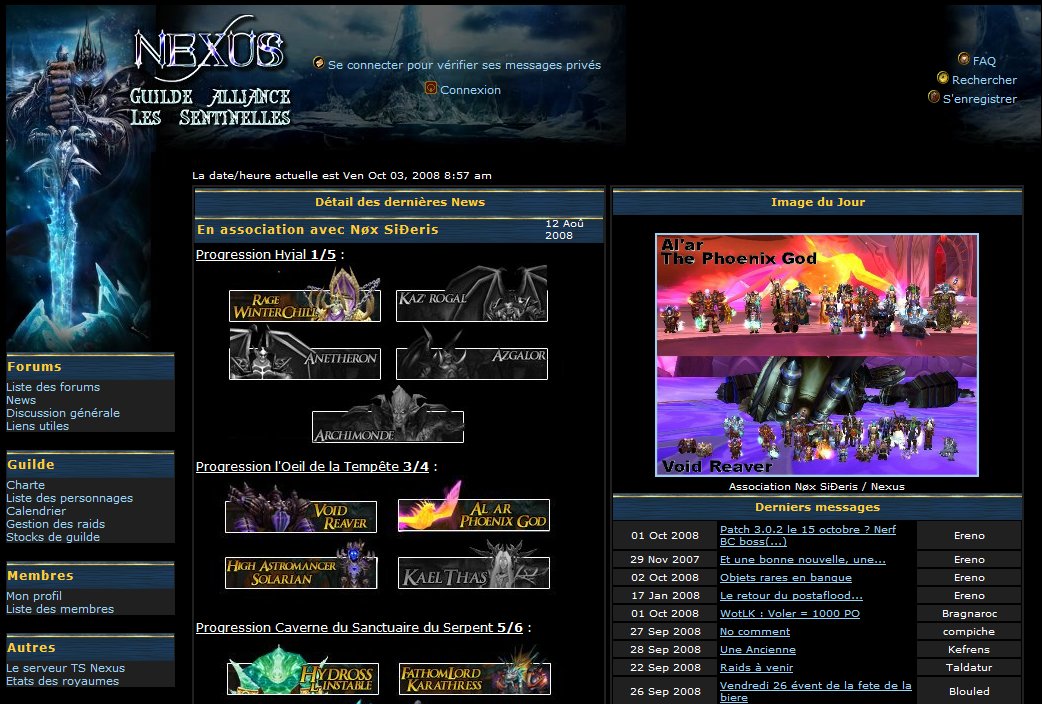Open the Archimonde boss banner
This screenshot has width=1042, height=704.
pyautogui.click(x=388, y=425)
